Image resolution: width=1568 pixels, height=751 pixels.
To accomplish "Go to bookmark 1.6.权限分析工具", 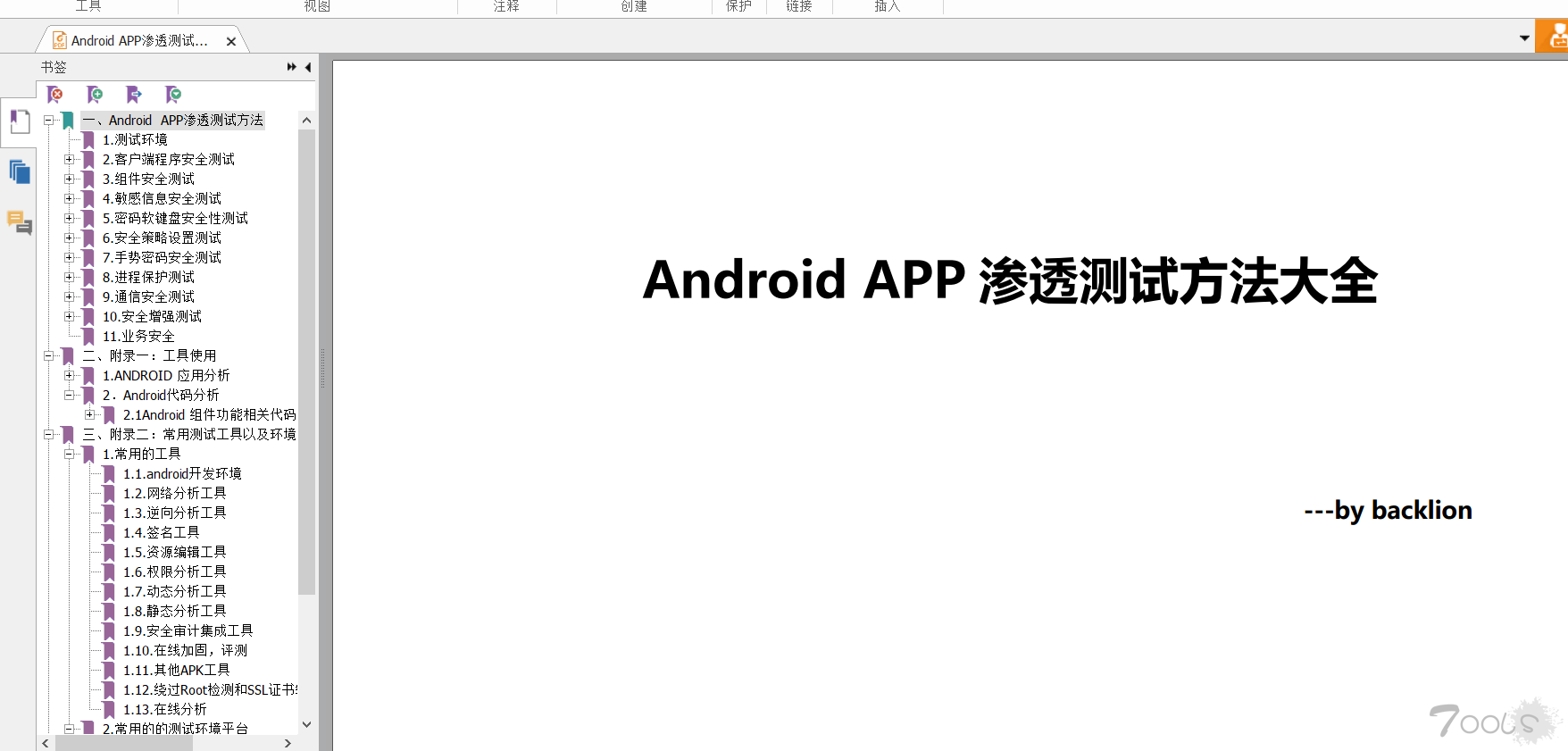I will click(175, 572).
